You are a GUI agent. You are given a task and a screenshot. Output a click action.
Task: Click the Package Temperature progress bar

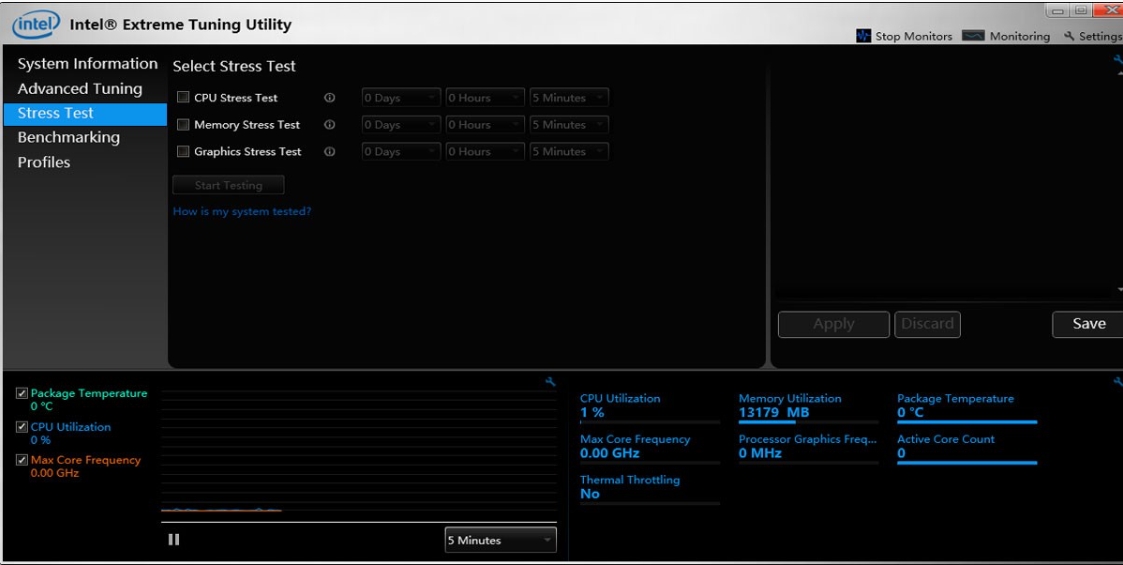click(966, 422)
